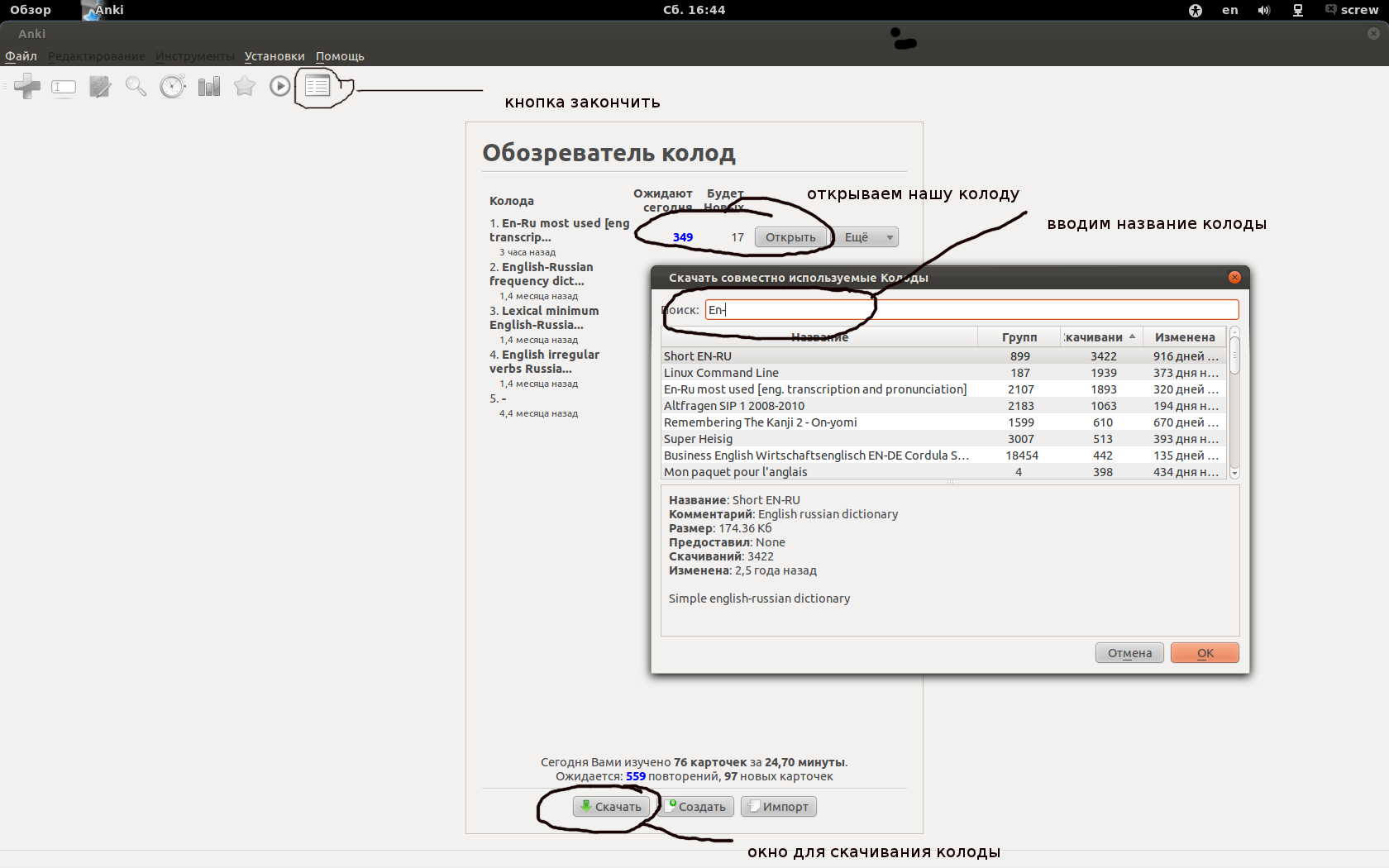Select En-Ru most used row in dialog
1389x868 pixels.
944,389
